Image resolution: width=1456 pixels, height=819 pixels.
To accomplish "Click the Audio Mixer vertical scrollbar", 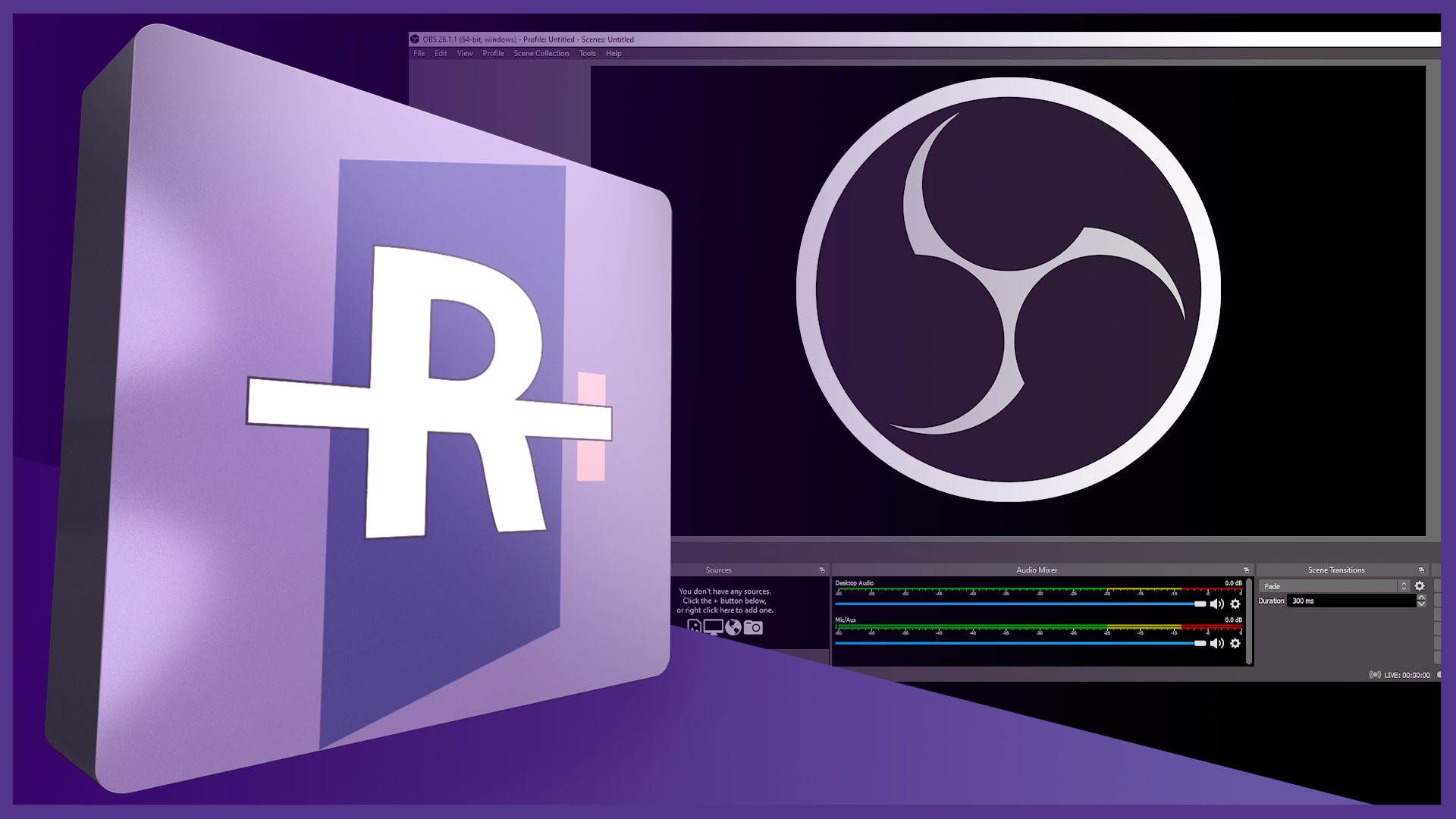I will pos(1249,622).
